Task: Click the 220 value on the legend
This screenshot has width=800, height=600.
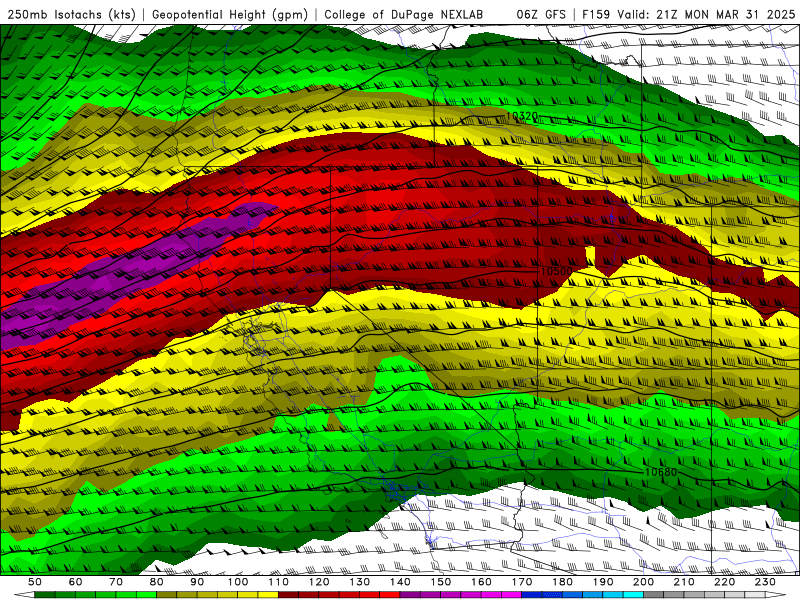Action: coord(724,582)
